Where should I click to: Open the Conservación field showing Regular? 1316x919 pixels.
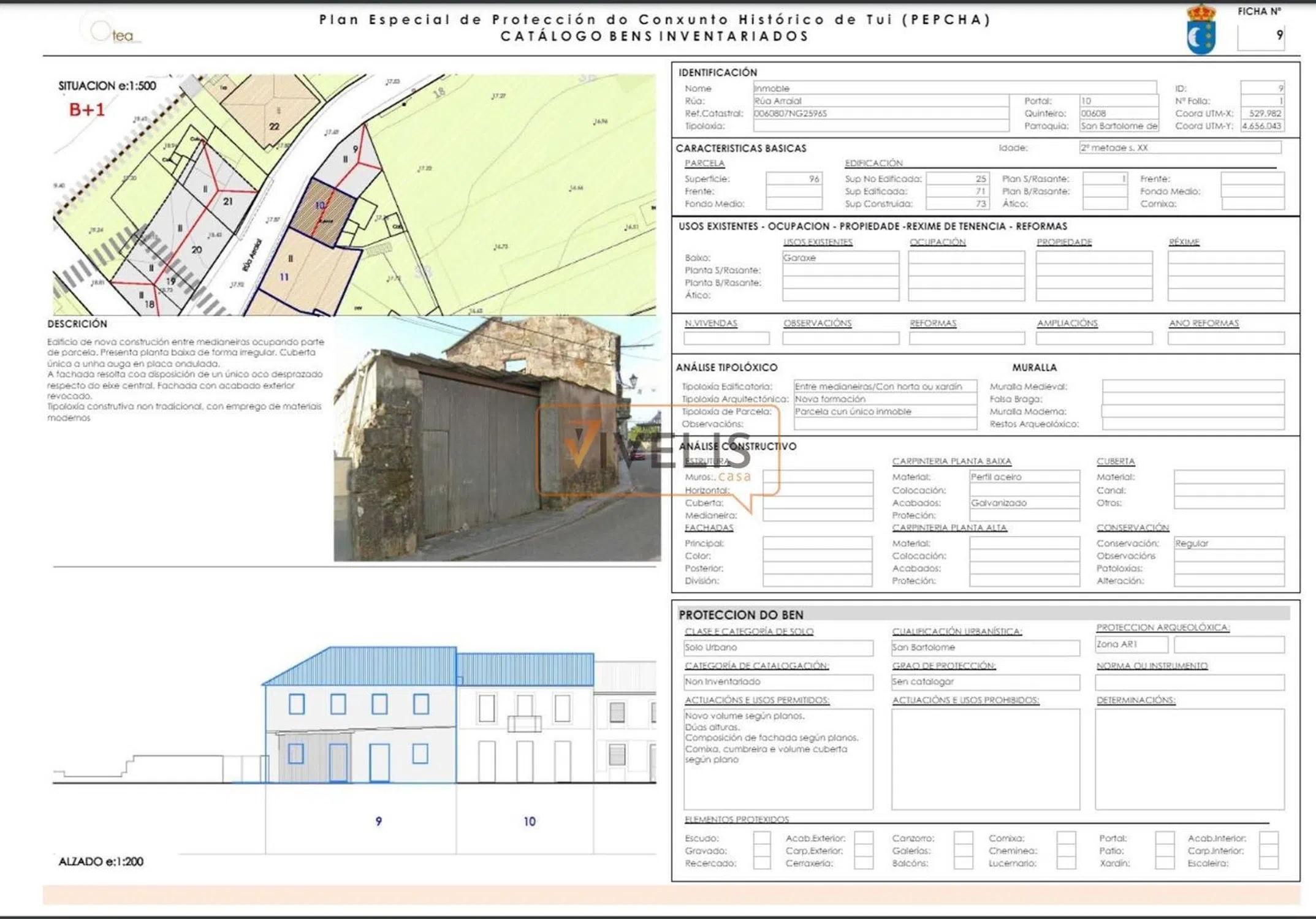[x=1228, y=543]
